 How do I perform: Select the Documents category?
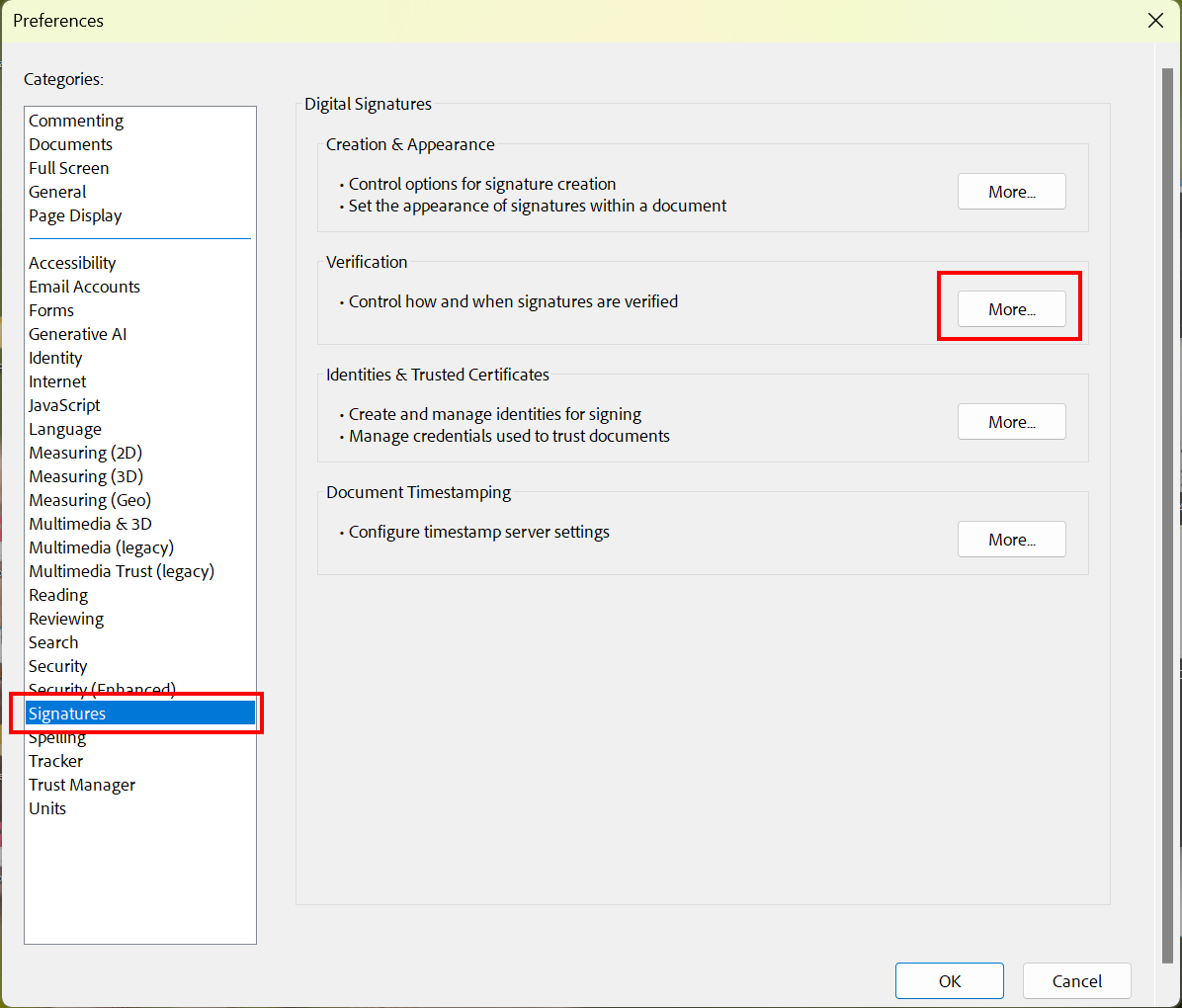[70, 143]
